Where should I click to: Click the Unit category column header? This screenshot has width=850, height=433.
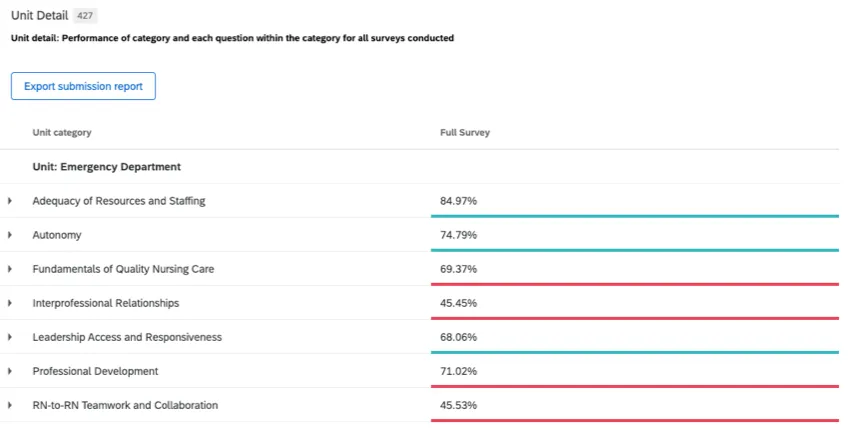(62, 133)
